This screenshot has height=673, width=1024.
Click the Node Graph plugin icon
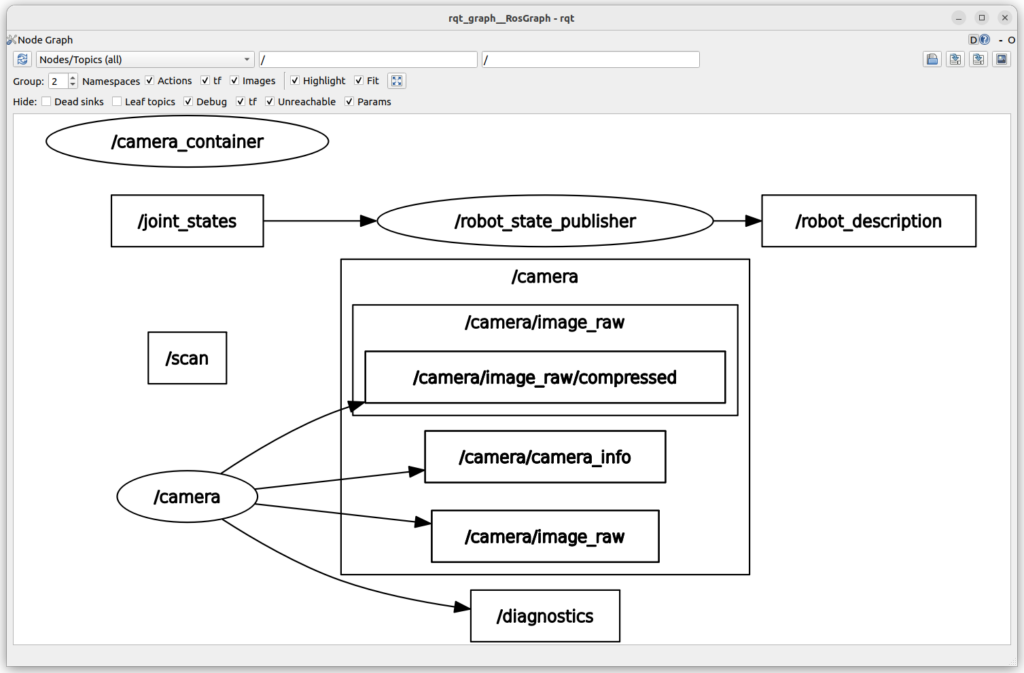[11, 40]
